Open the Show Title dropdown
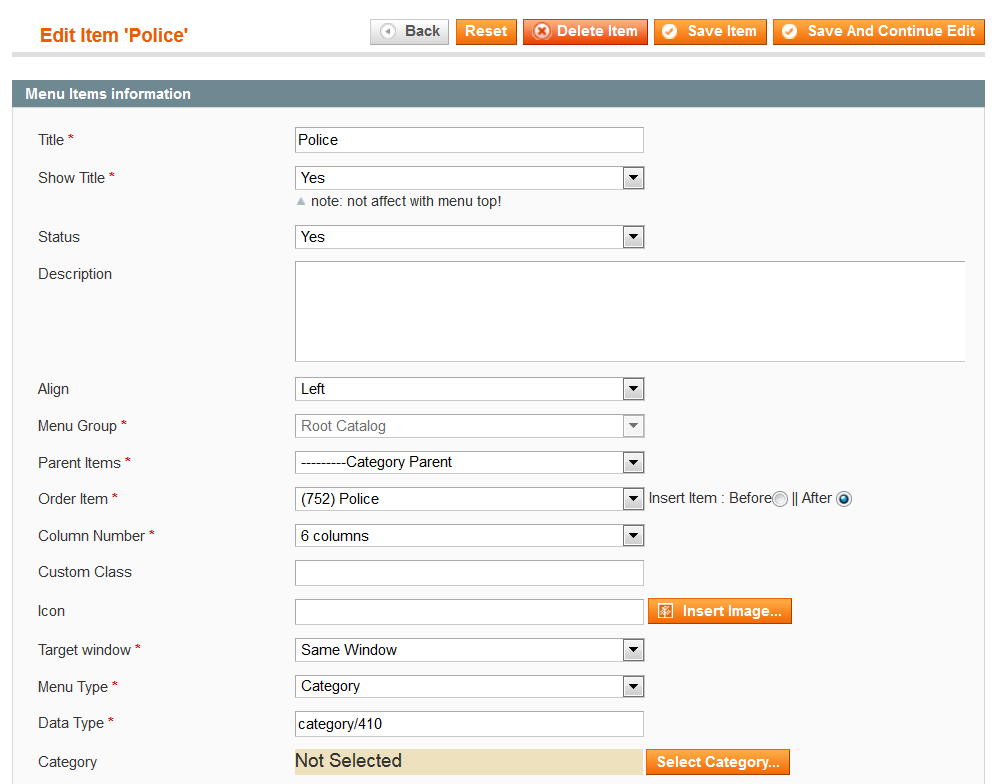The image size is (998, 784). [469, 178]
